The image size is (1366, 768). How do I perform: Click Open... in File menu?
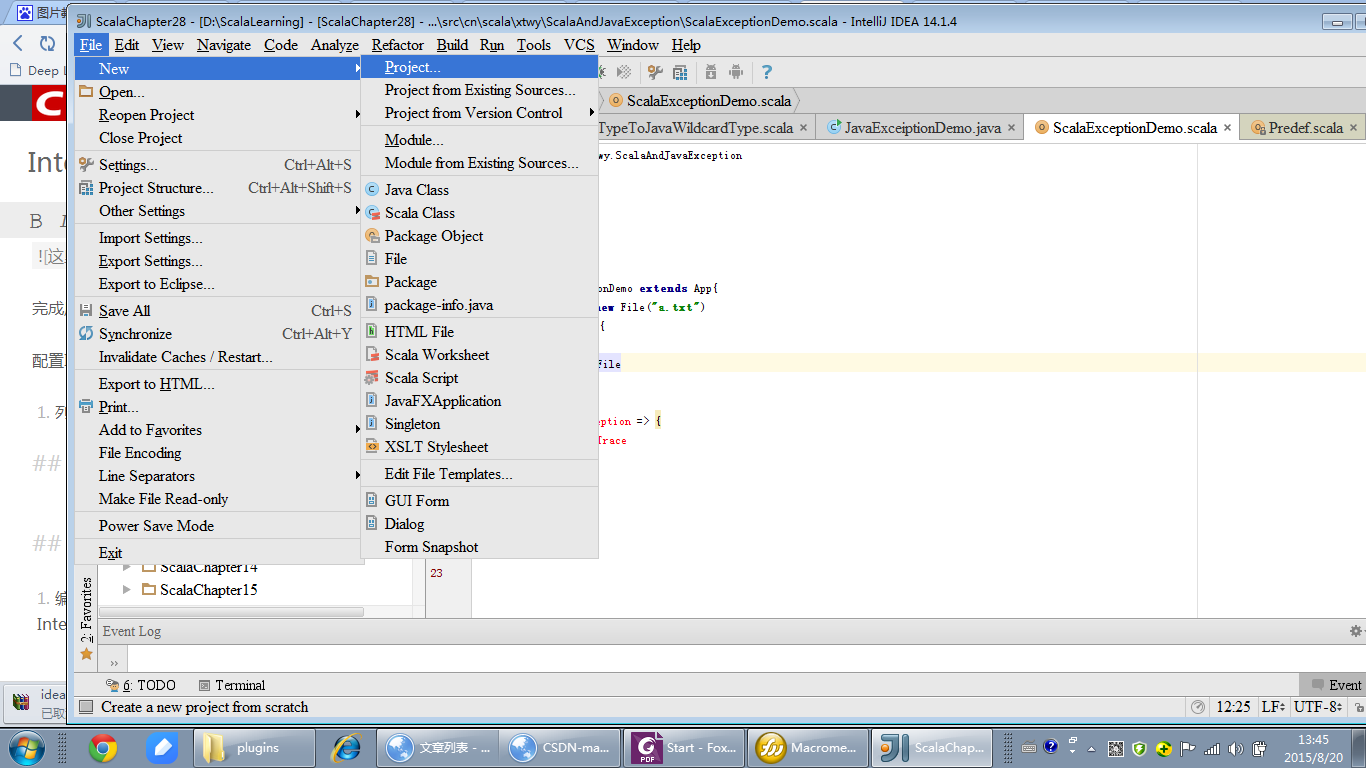(218, 92)
